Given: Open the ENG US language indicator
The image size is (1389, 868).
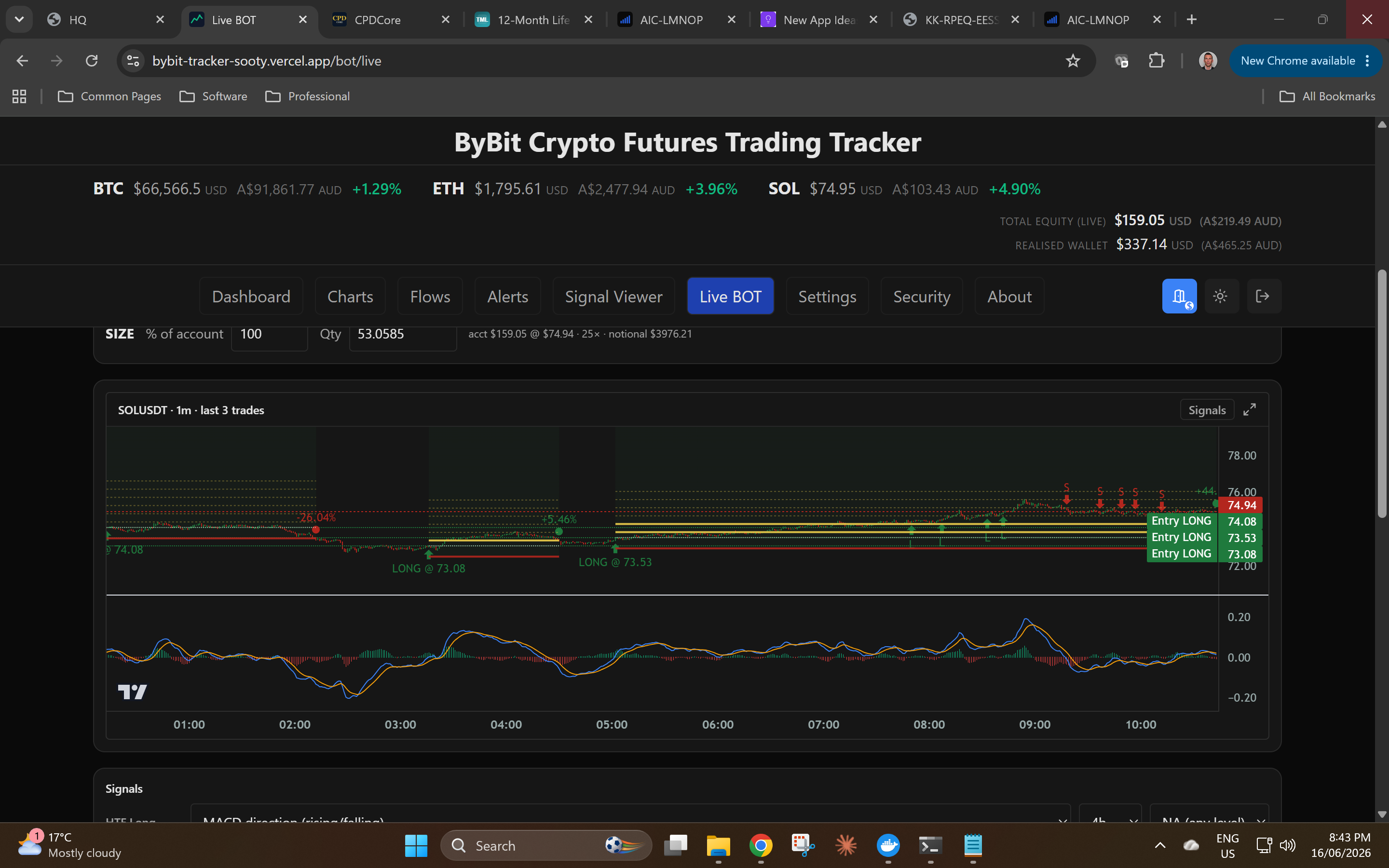Looking at the screenshot, I should 1227,846.
